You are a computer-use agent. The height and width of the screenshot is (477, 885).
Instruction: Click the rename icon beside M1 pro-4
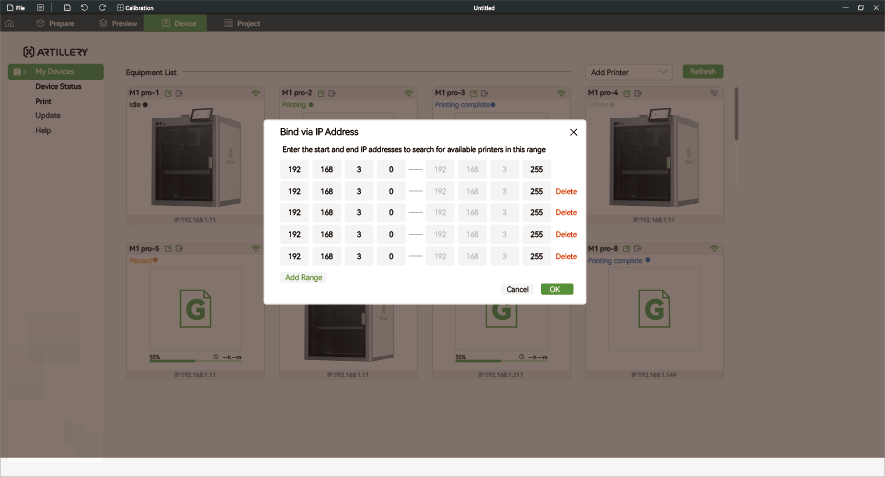pyautogui.click(x=627, y=93)
